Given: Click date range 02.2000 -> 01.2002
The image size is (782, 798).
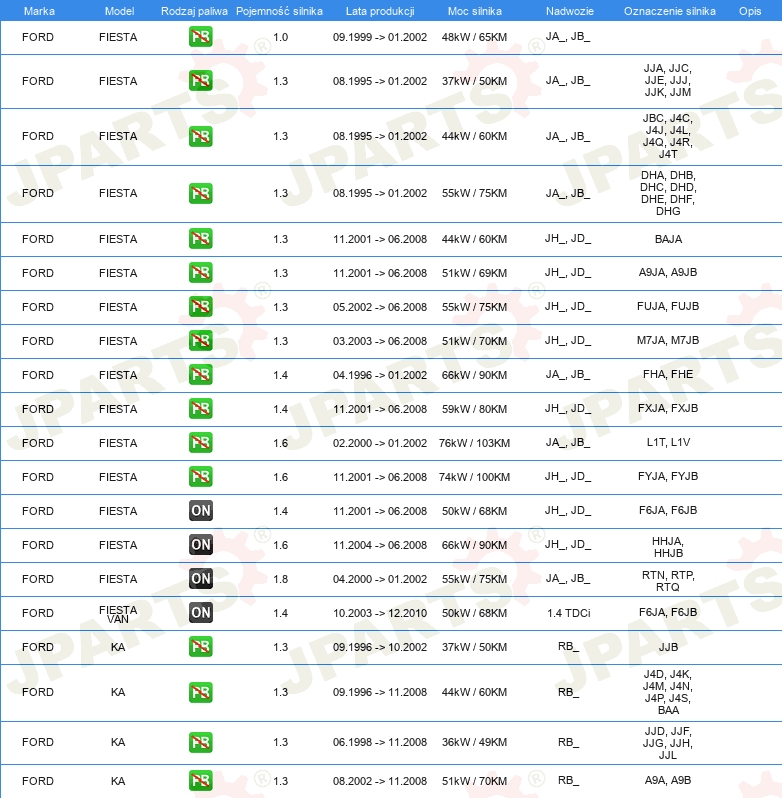Looking at the screenshot, I should click(x=380, y=443).
